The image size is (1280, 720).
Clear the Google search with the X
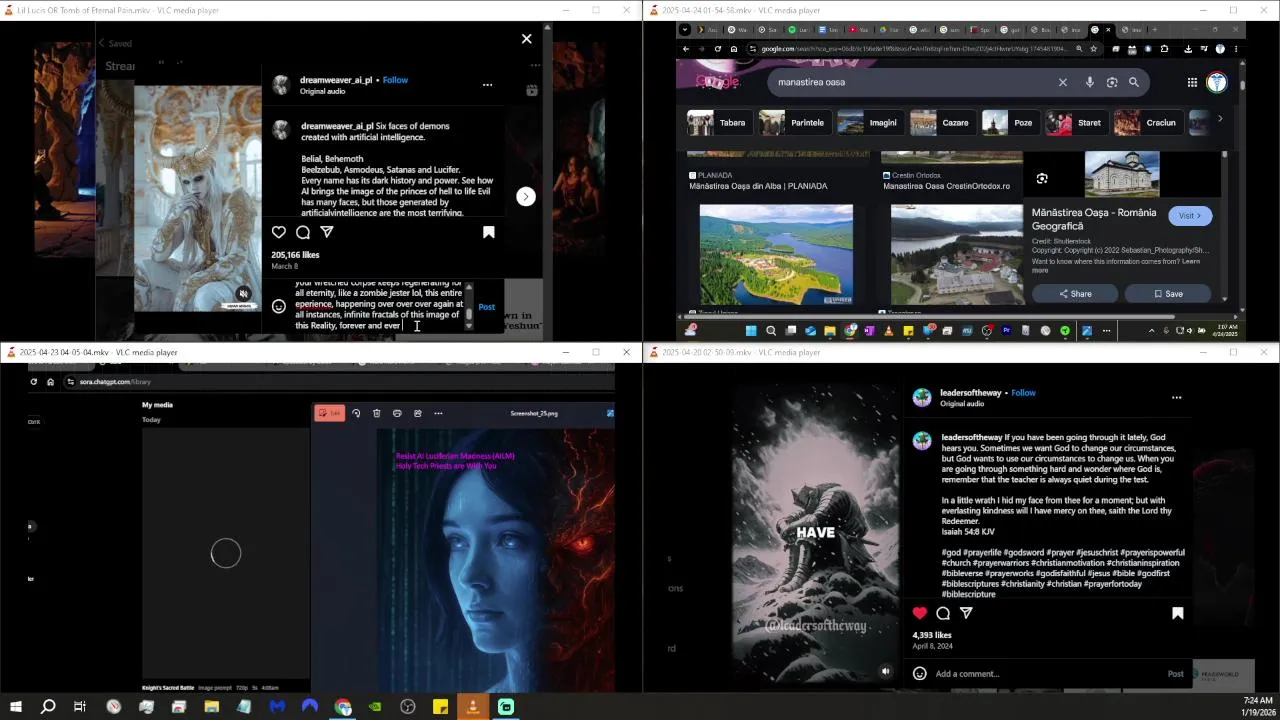coord(1062,82)
